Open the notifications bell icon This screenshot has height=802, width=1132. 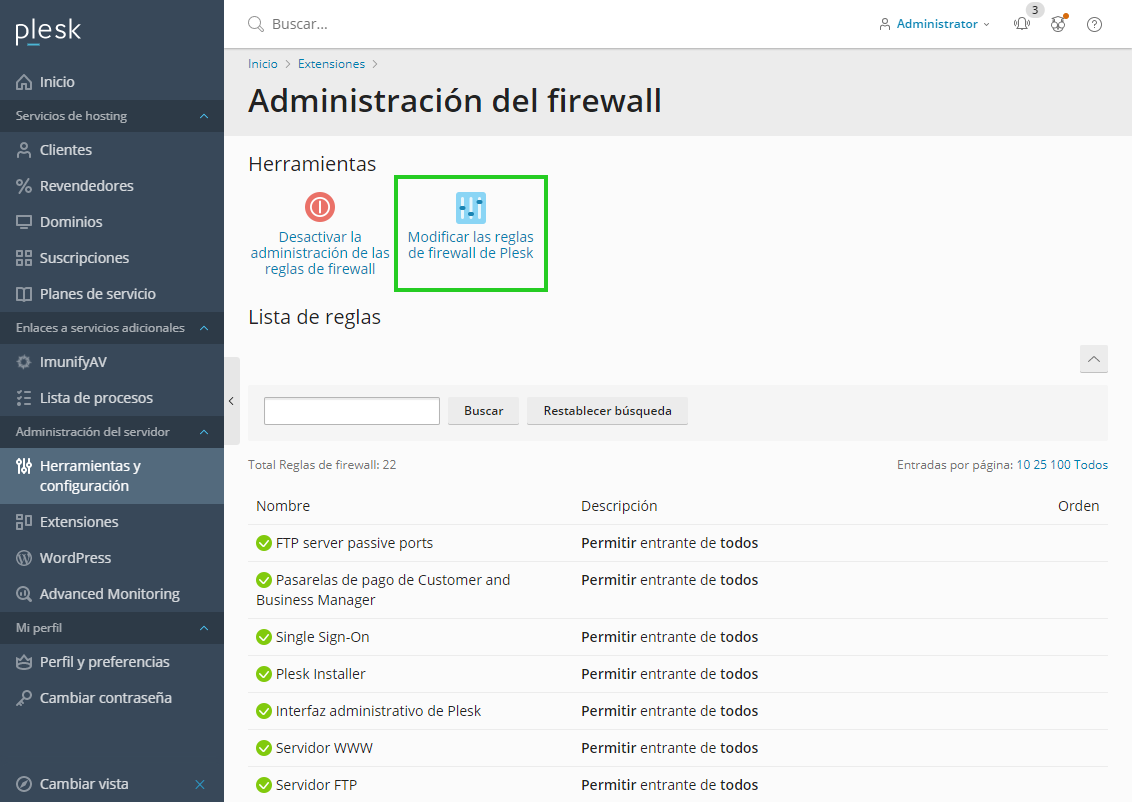[1022, 25]
